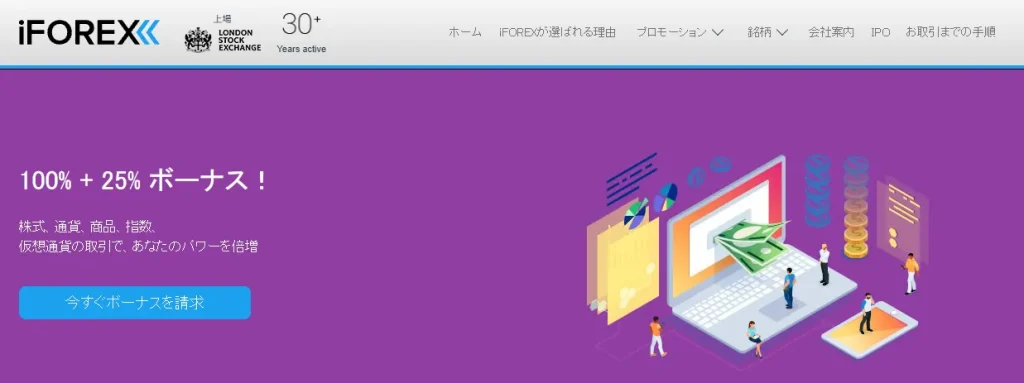
Task: Open the 銘柄 menu
Action: [x=760, y=32]
